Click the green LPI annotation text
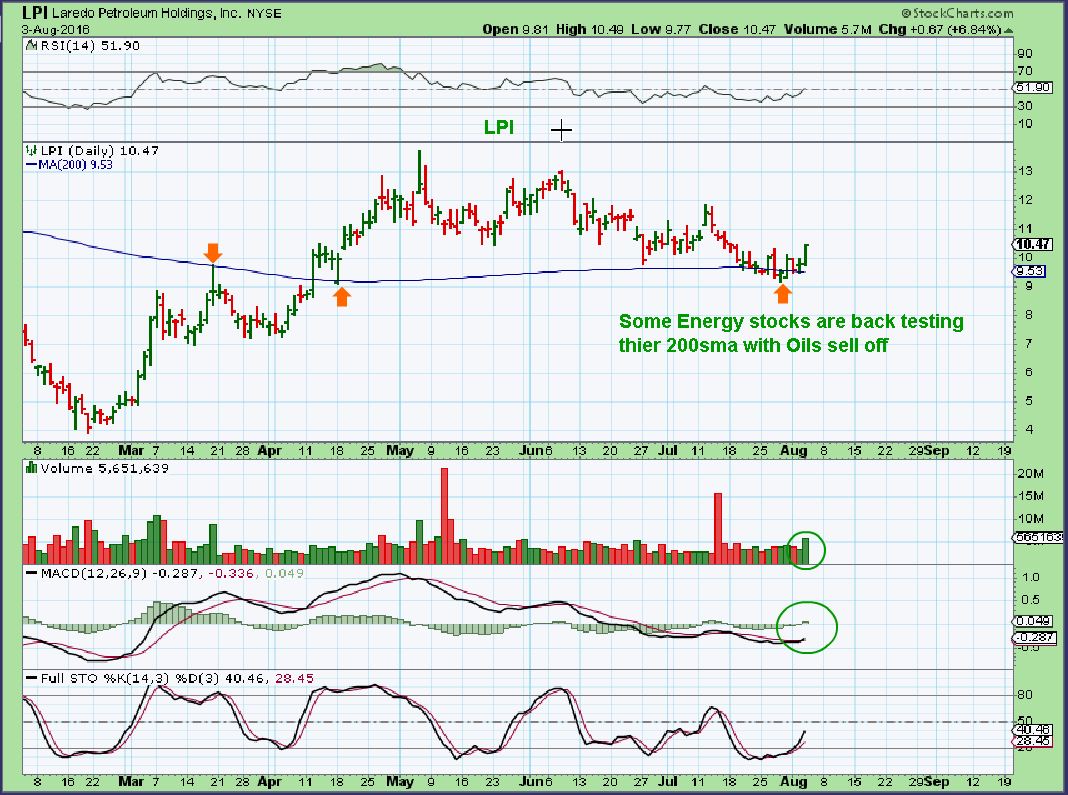The height and width of the screenshot is (795, 1068). coord(499,127)
